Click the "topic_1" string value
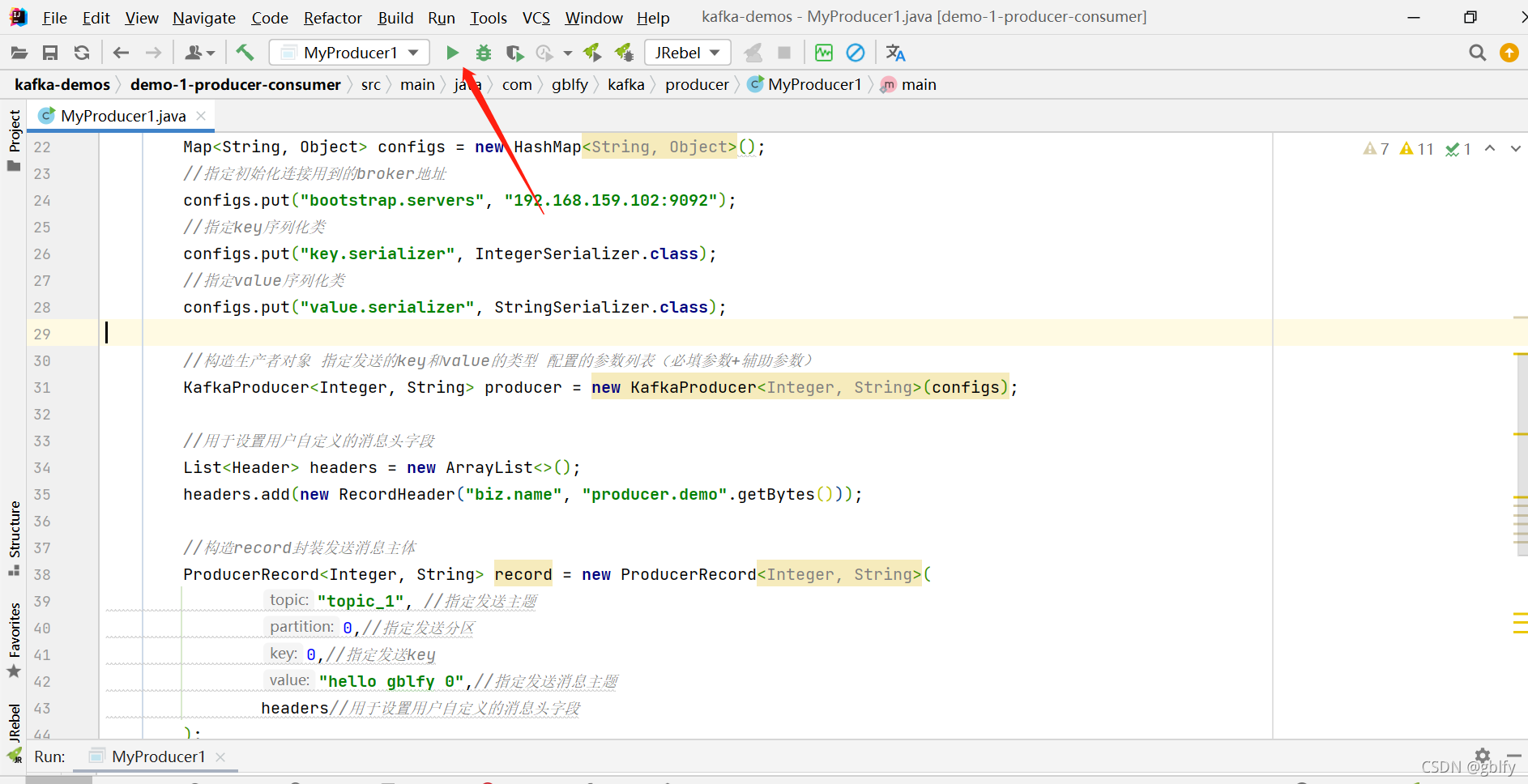Image resolution: width=1528 pixels, height=784 pixels. click(361, 601)
